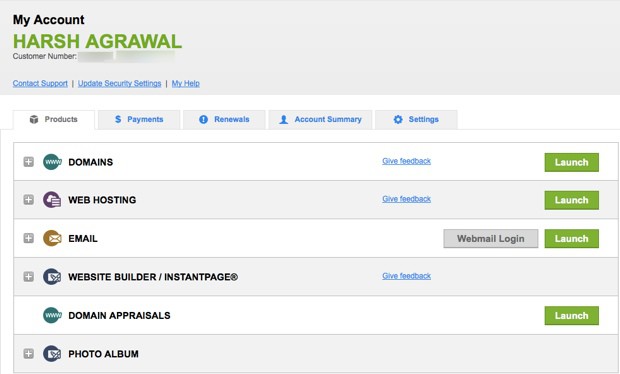Launch Domain Appraisals

click(571, 315)
